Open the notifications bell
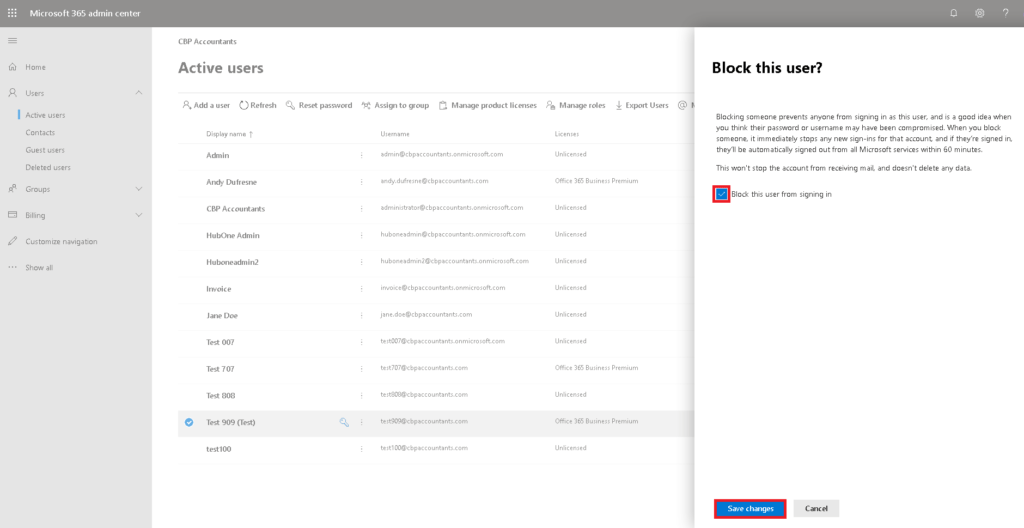 pos(953,13)
